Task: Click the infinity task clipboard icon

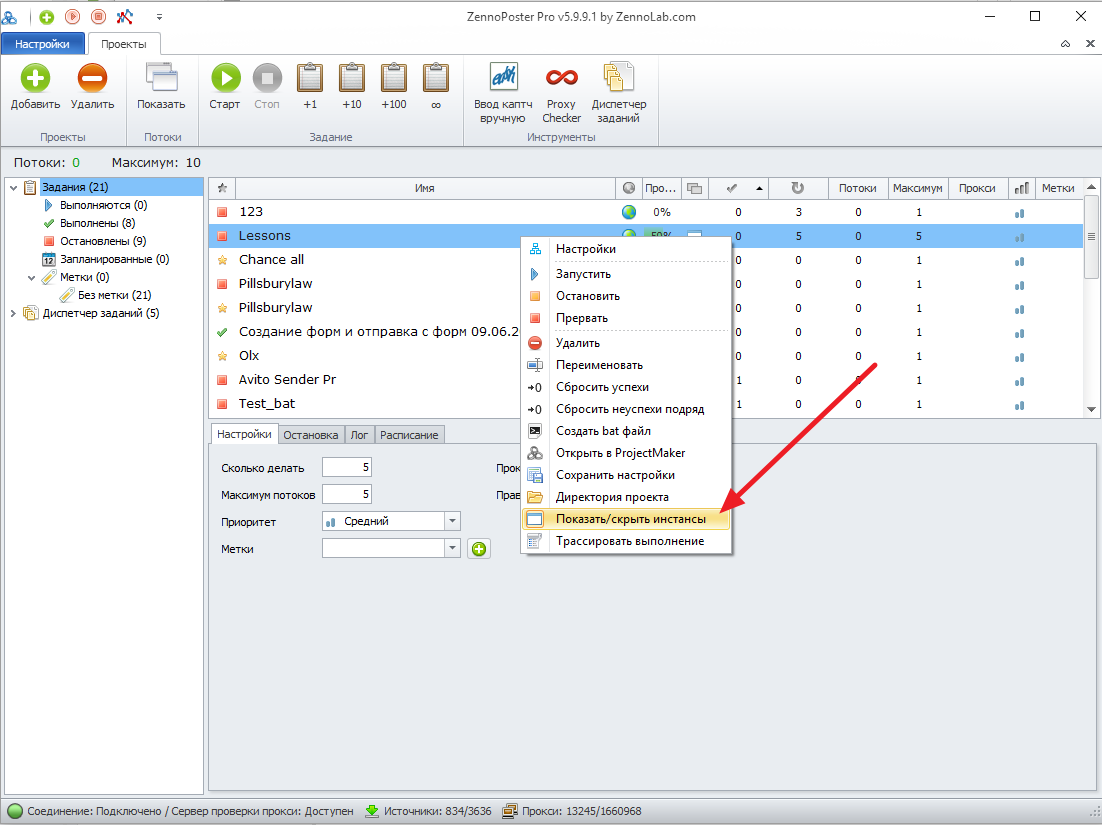Action: pos(435,78)
